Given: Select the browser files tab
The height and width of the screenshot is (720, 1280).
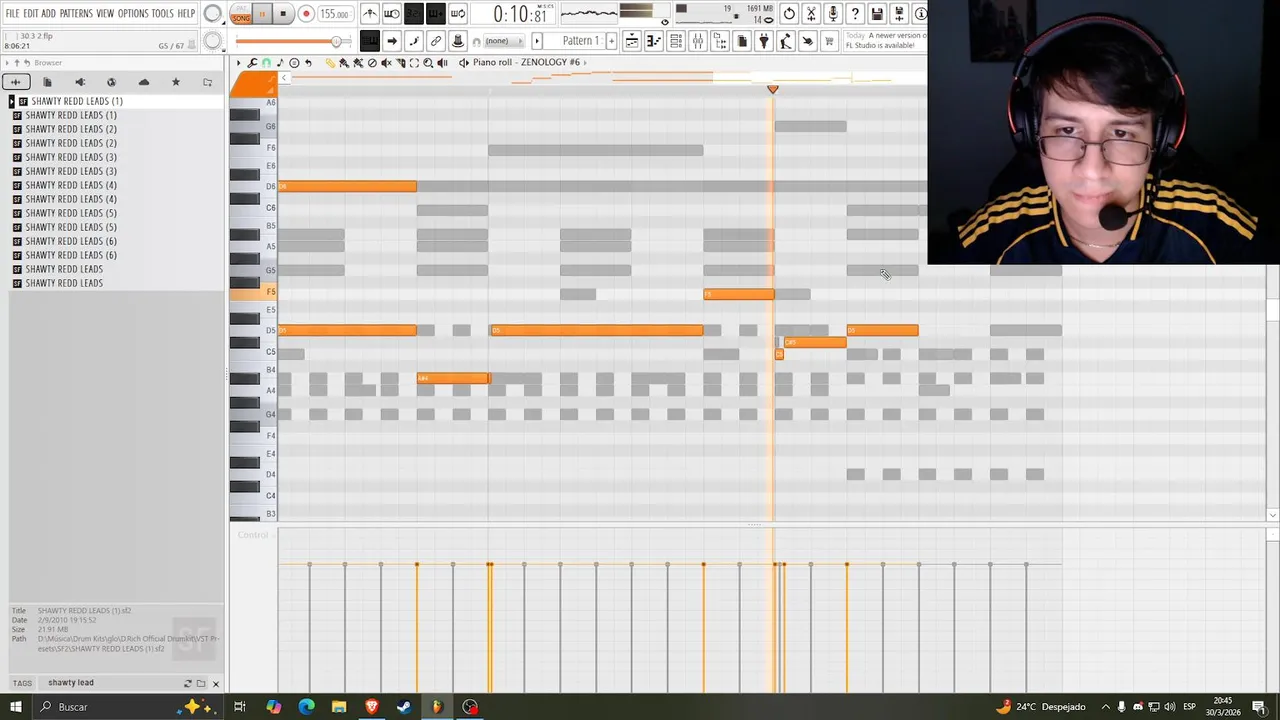Looking at the screenshot, I should 47,82.
